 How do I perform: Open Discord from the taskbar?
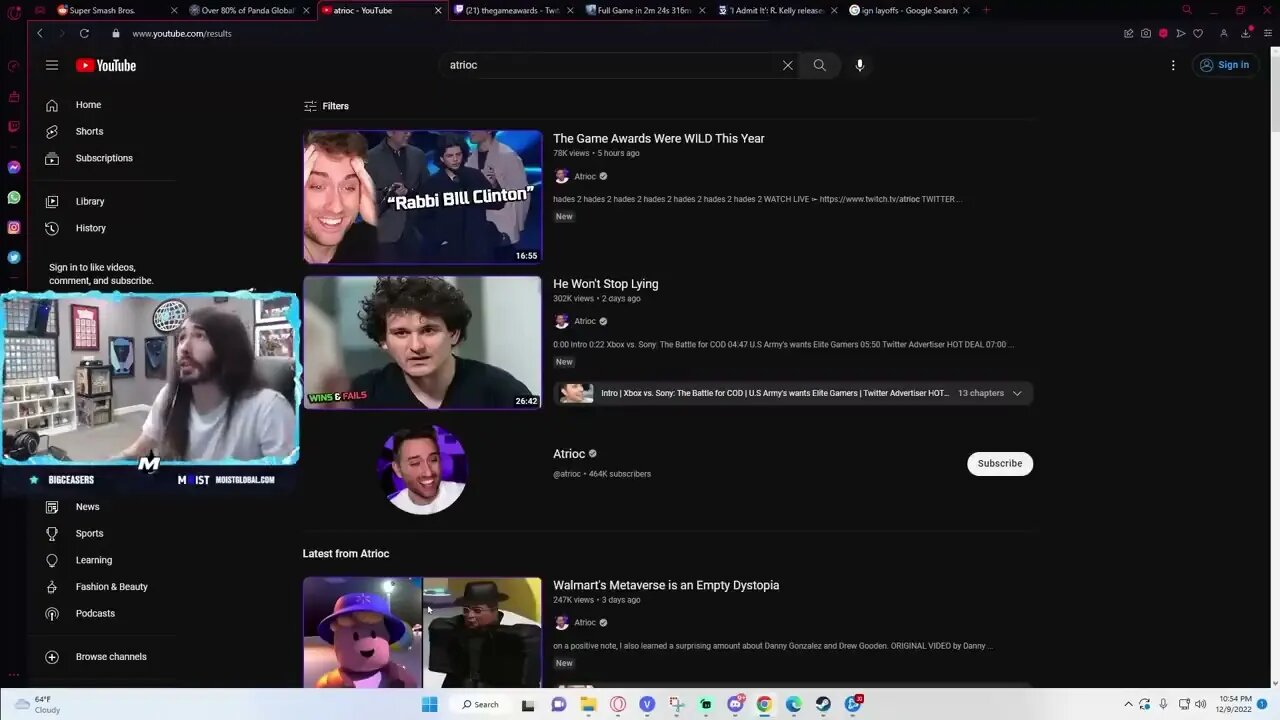pos(735,704)
